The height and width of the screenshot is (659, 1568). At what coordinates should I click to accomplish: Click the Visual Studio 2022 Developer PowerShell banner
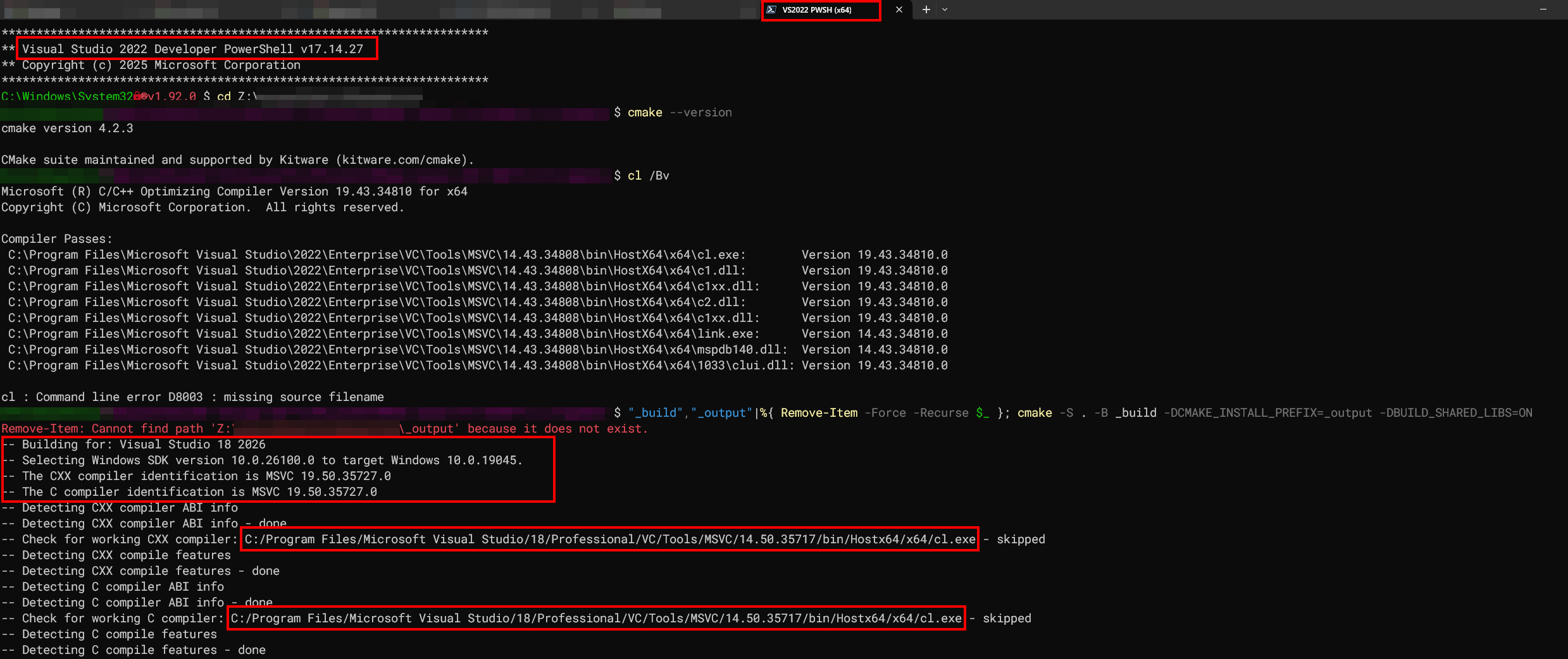click(192, 49)
